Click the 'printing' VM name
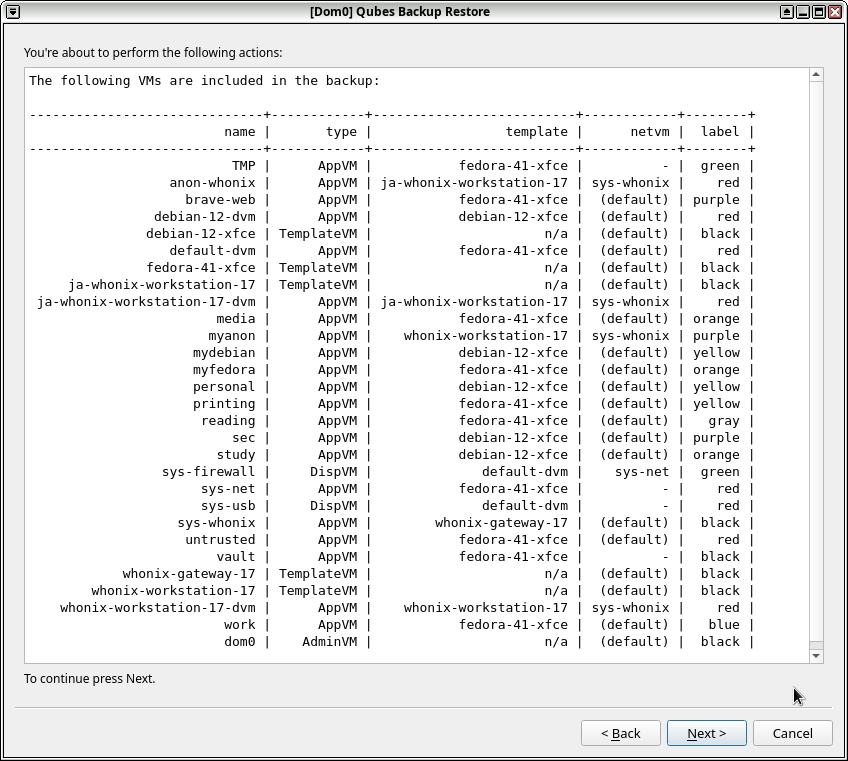This screenshot has height=761, width=848. [224, 404]
